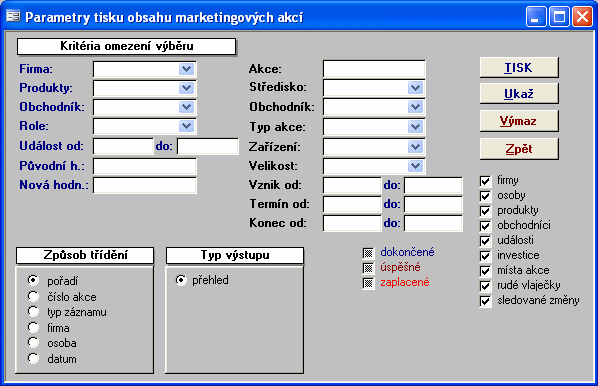Click the Vznik od field
The image size is (598, 386).
[352, 186]
